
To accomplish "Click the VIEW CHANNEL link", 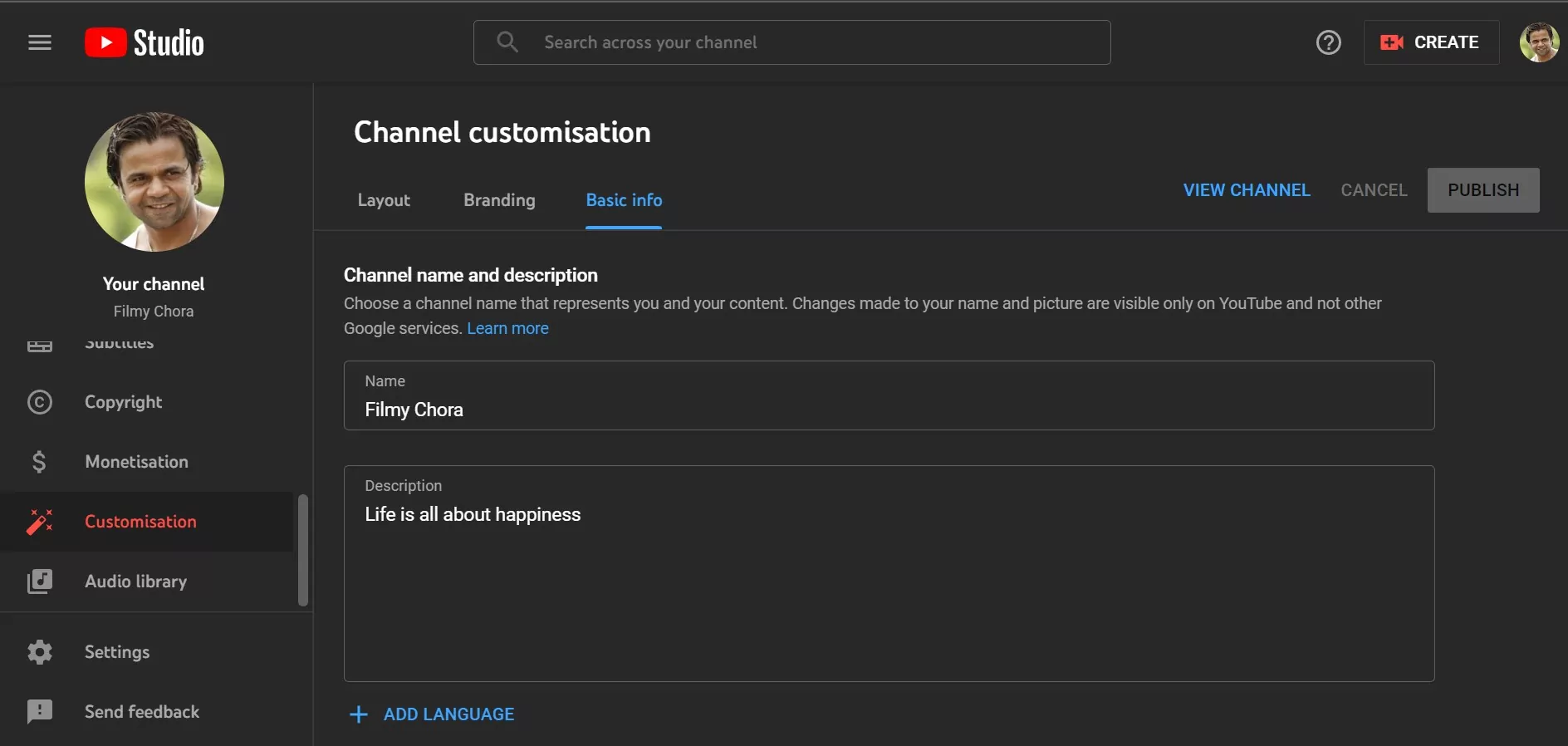I will point(1247,190).
